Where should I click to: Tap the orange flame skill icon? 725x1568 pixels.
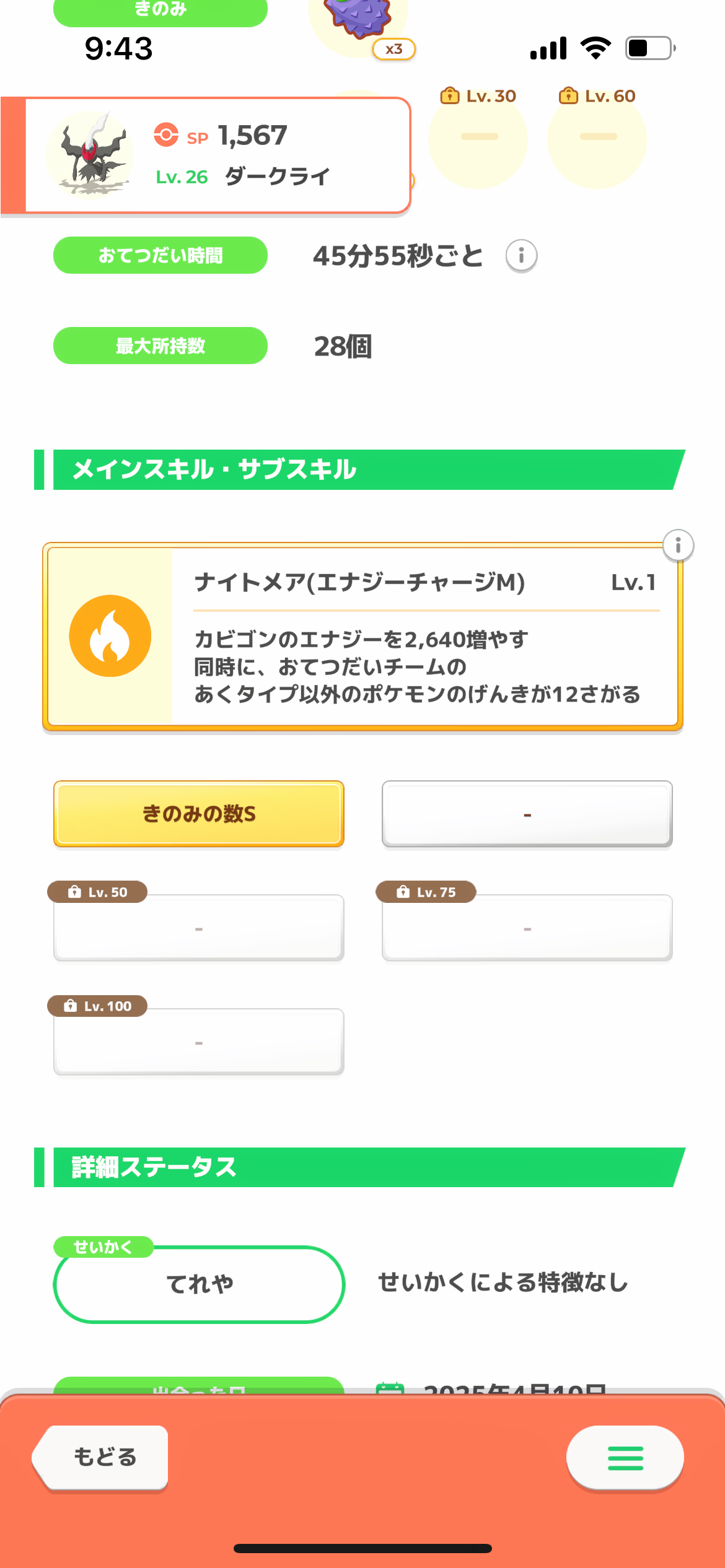(x=110, y=635)
